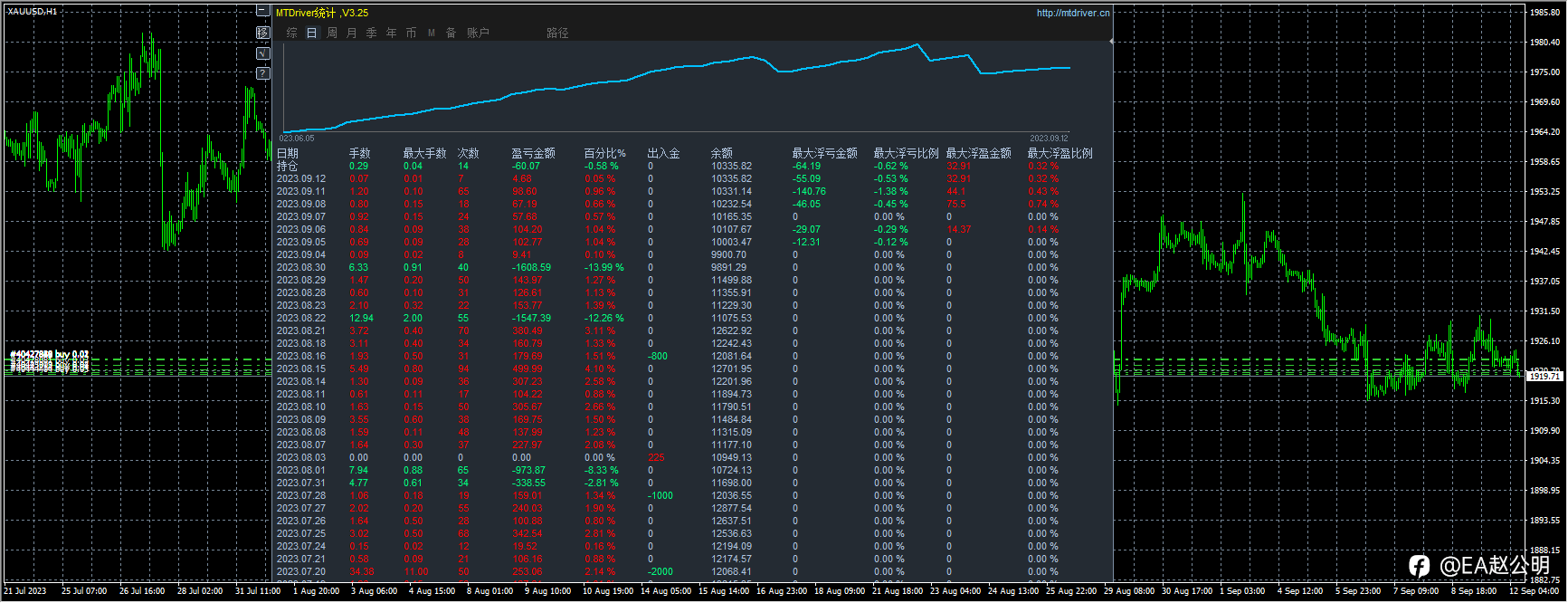The height and width of the screenshot is (603, 1568).
Task: Toggle the checkmark '√' button
Action: pyautogui.click(x=262, y=53)
